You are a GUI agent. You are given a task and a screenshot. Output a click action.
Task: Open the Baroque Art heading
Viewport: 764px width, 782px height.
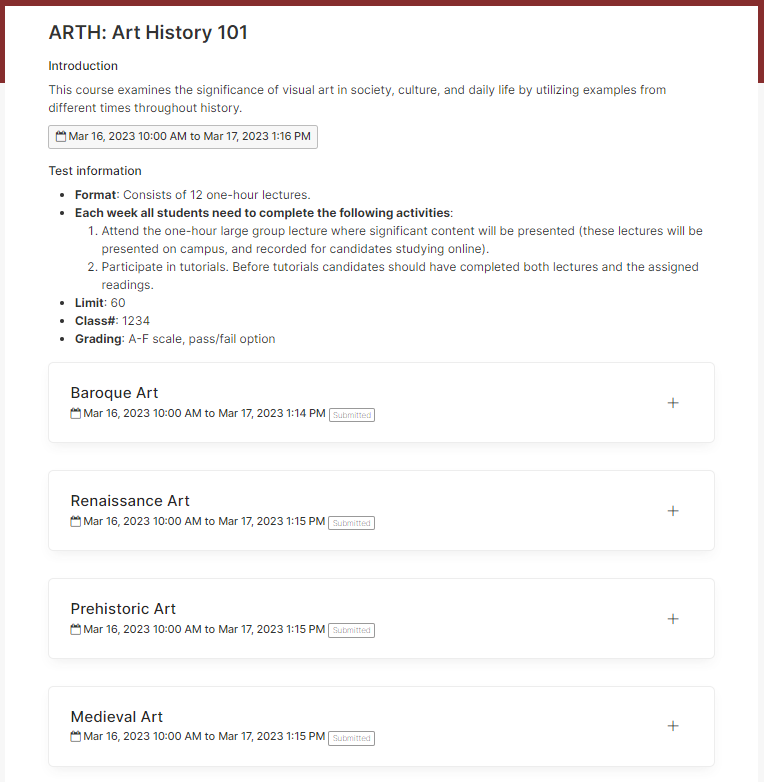tap(114, 393)
